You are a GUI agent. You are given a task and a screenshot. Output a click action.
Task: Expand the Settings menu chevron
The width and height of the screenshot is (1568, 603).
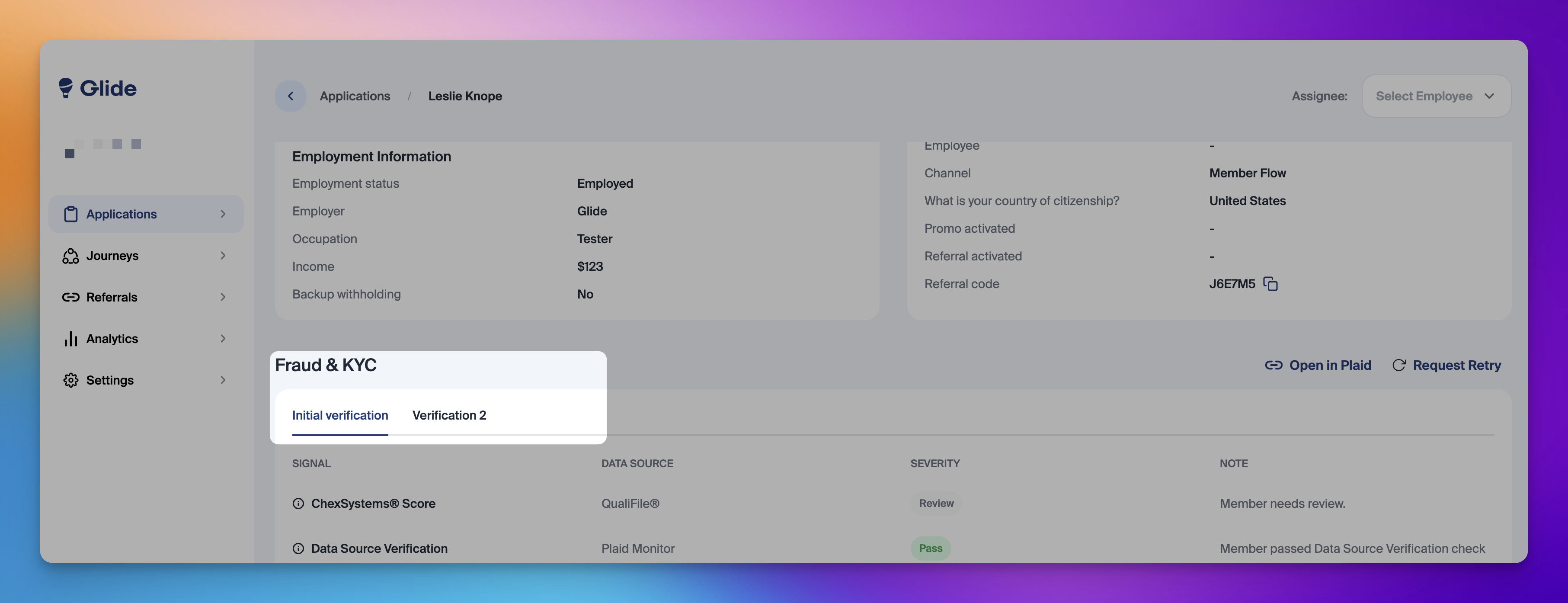(223, 380)
